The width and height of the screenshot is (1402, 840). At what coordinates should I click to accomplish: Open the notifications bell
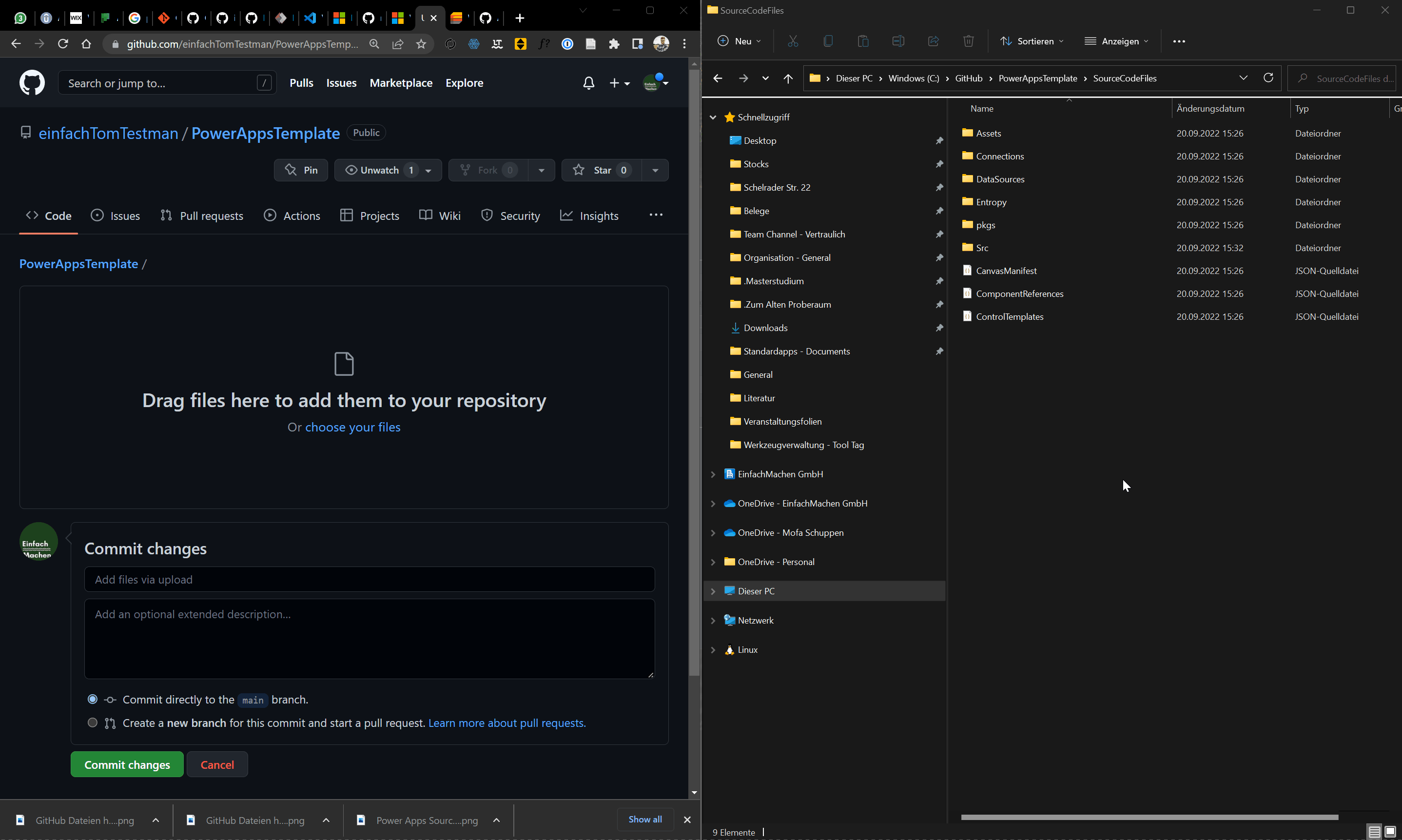tap(589, 83)
